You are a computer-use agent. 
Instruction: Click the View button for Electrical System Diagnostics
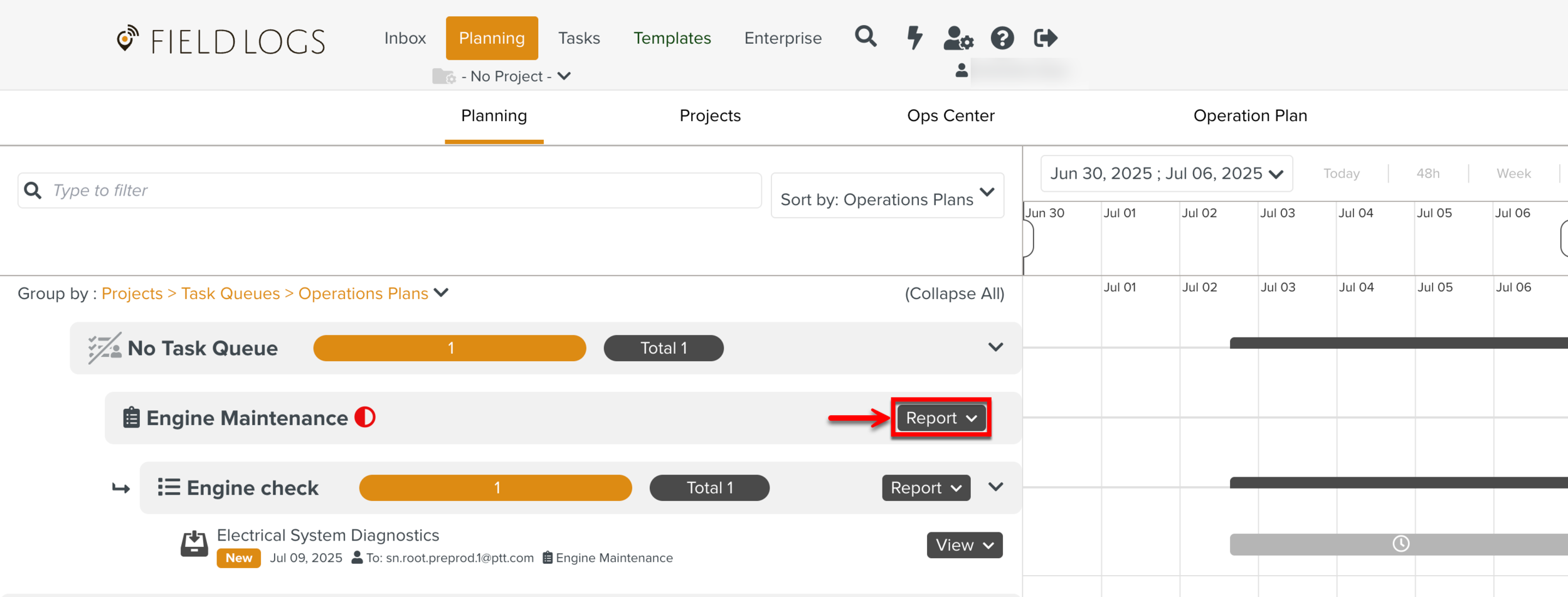coord(964,545)
